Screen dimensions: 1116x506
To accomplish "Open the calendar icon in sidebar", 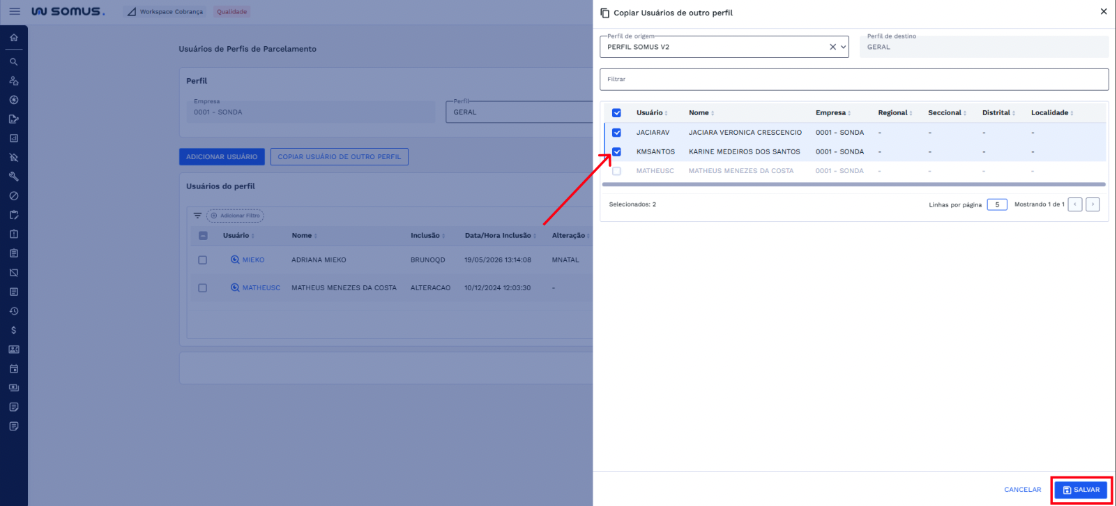I will click(14, 369).
